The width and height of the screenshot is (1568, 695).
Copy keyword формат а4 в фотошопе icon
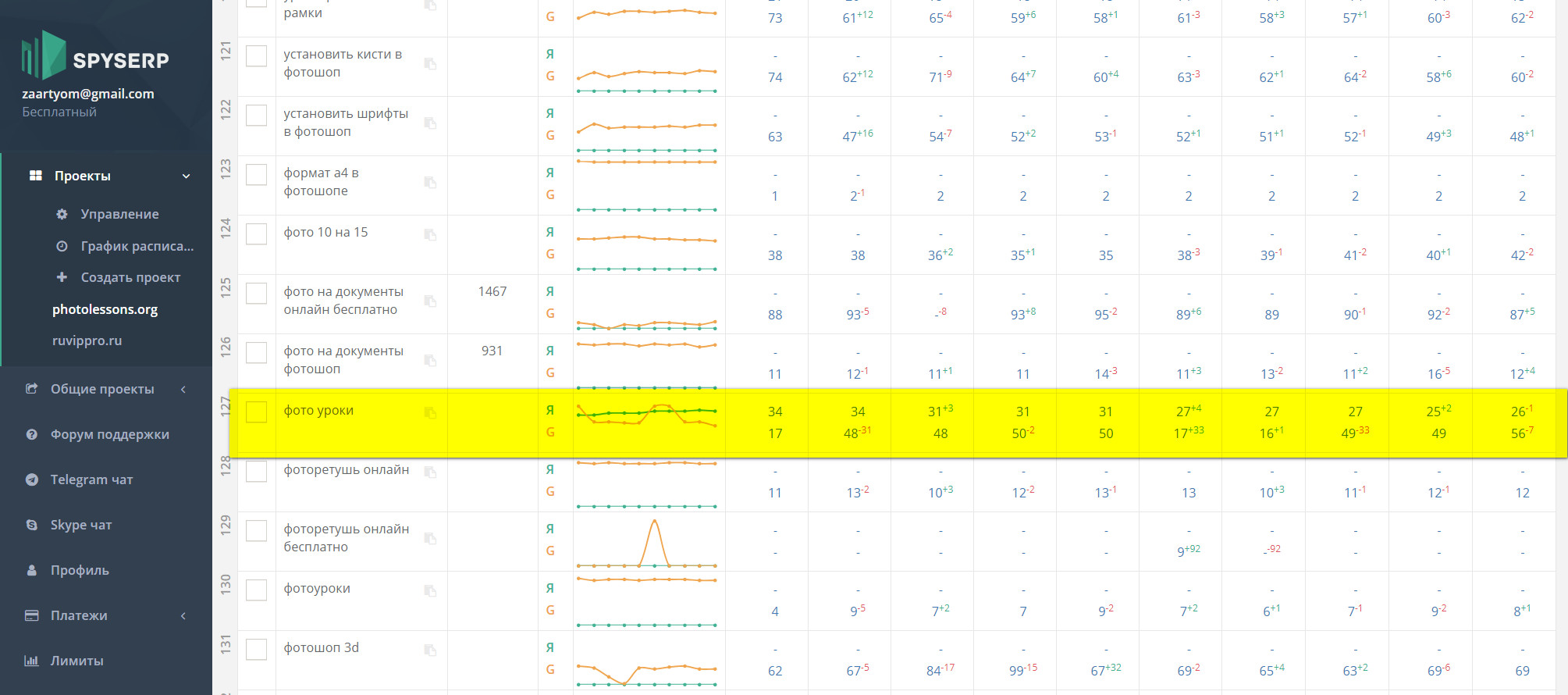click(x=430, y=182)
